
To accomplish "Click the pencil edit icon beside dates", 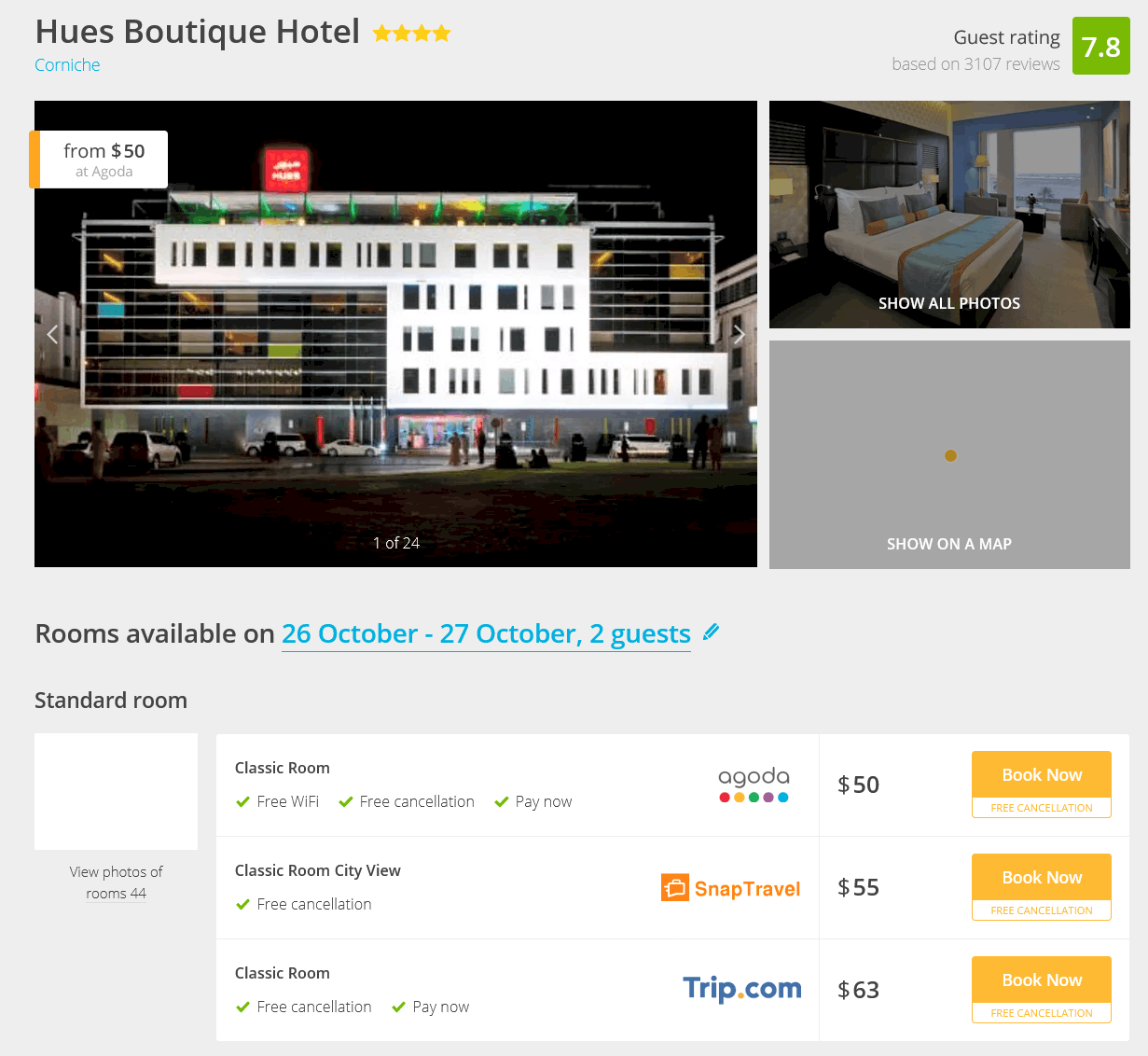I will click(711, 632).
